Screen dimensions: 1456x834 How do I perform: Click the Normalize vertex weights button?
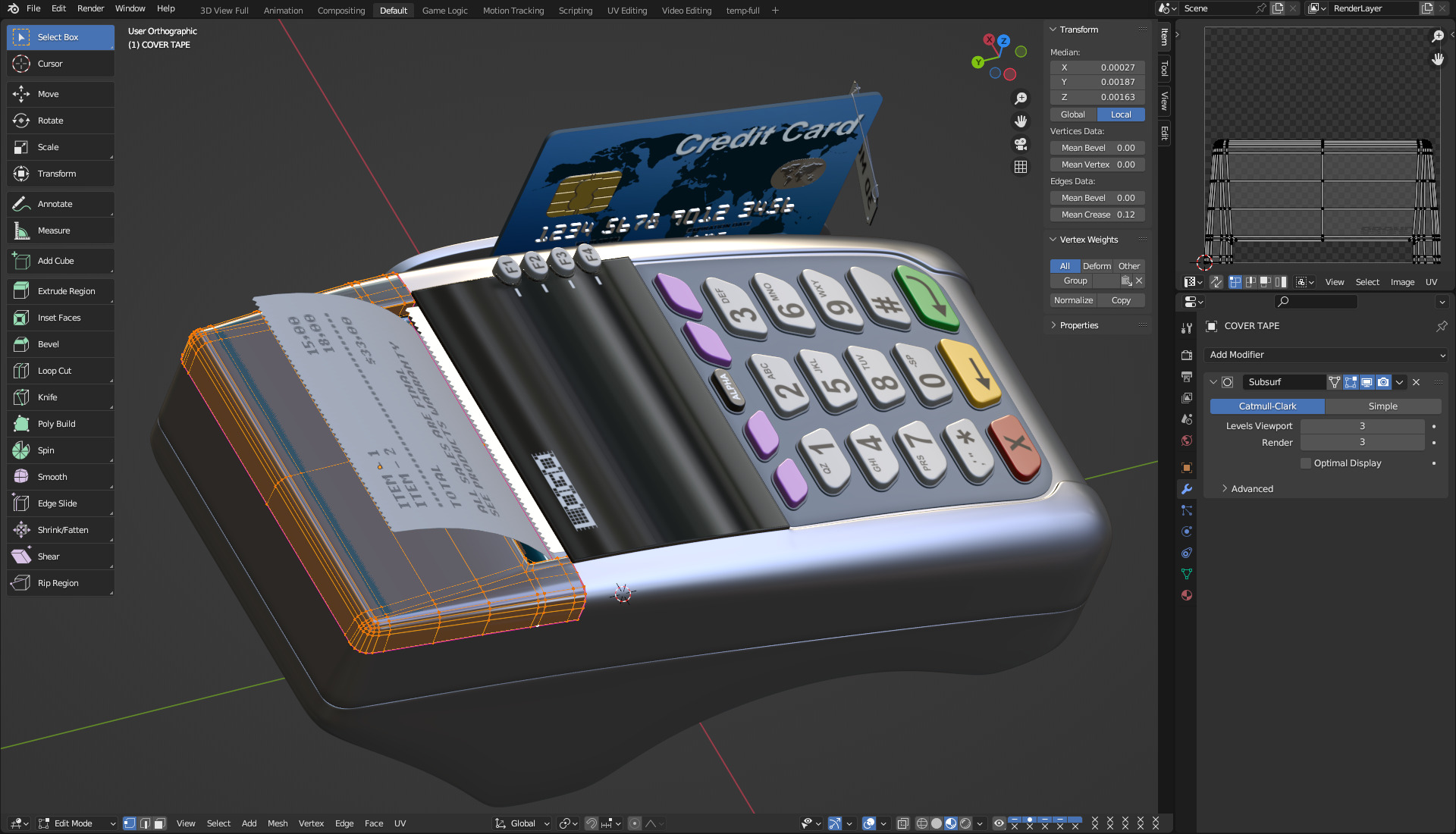(x=1073, y=300)
